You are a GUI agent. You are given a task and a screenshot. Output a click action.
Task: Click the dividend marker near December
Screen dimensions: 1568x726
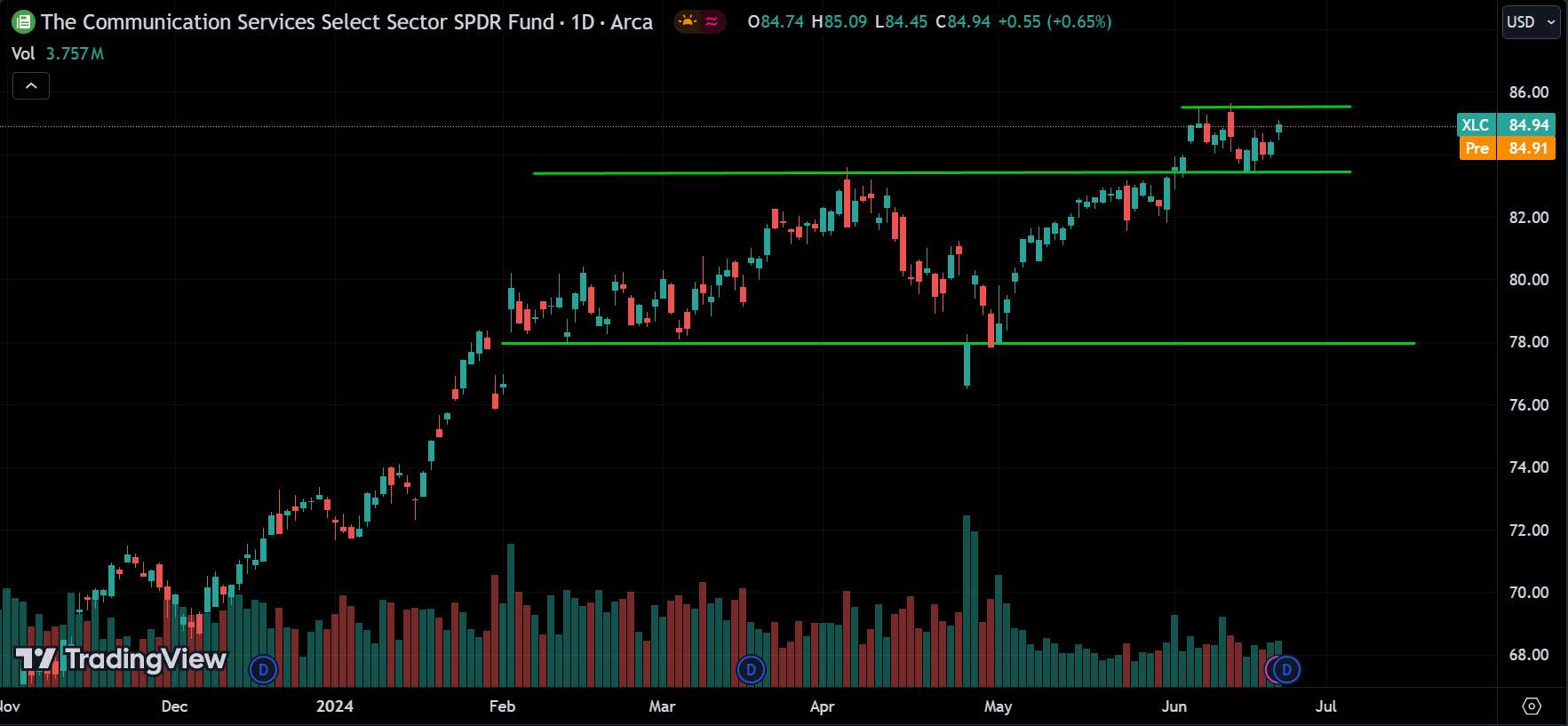click(263, 669)
